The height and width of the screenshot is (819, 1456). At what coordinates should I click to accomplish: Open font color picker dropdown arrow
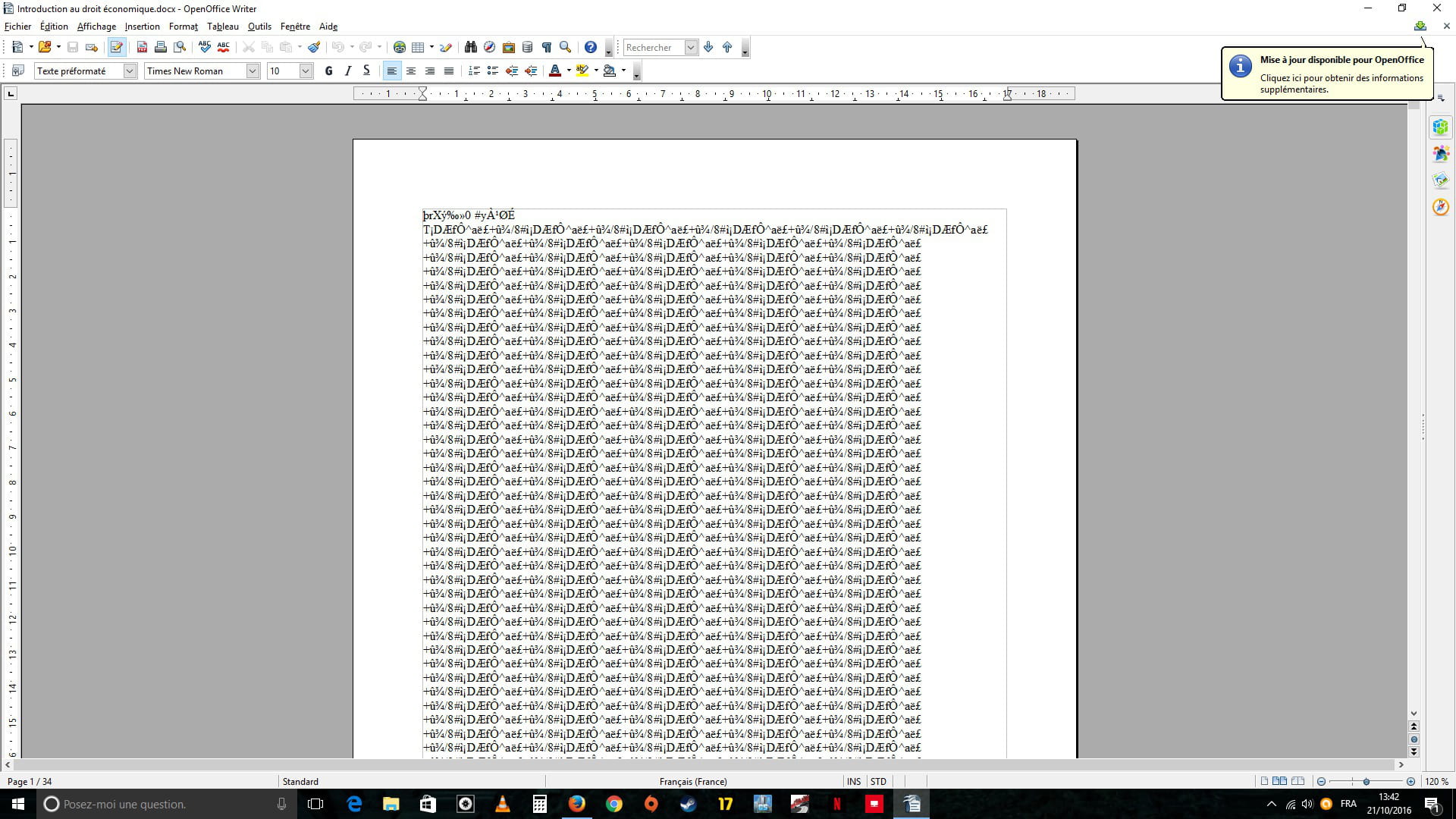(x=569, y=71)
